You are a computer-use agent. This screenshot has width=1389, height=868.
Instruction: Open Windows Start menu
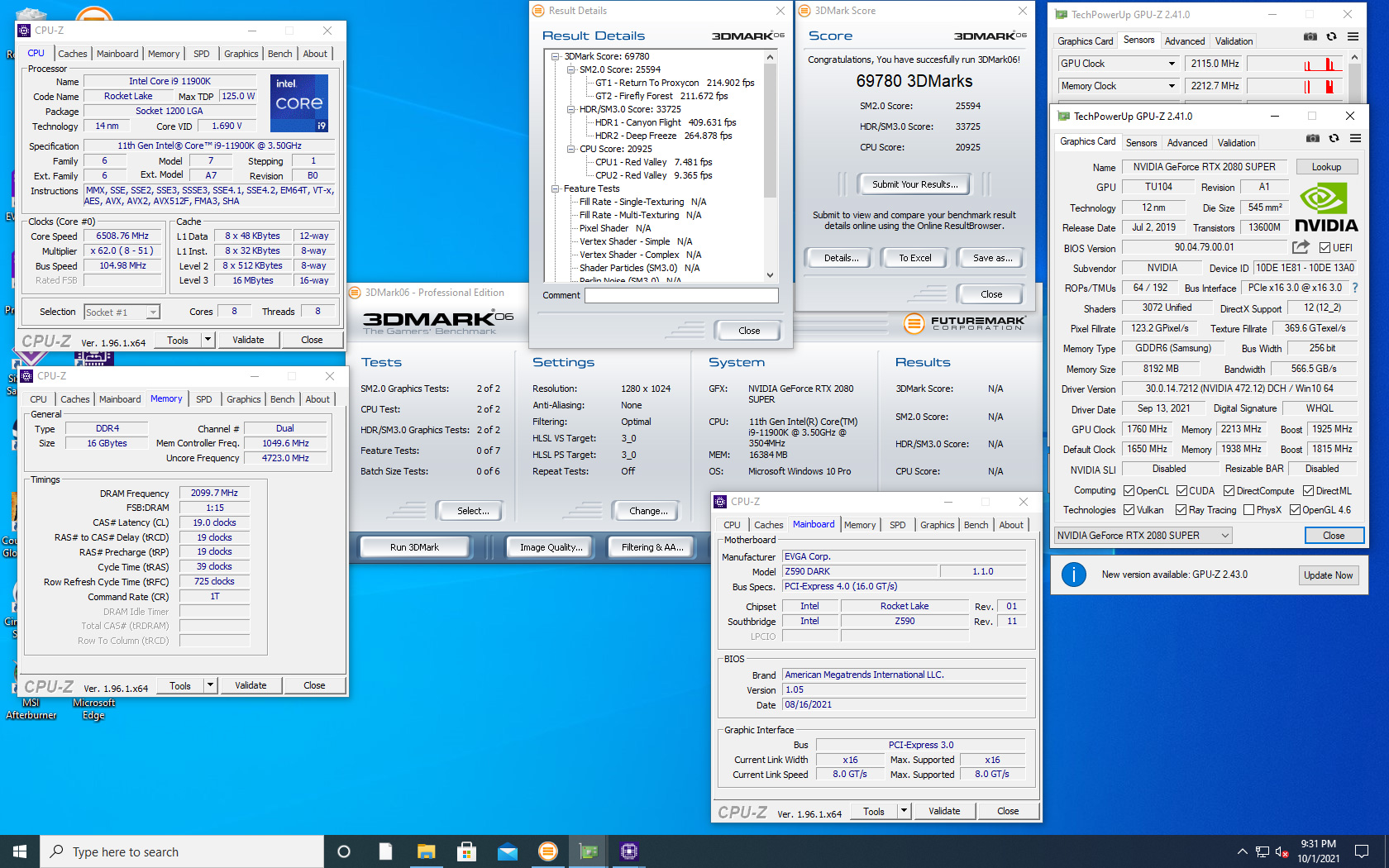pyautogui.click(x=20, y=851)
